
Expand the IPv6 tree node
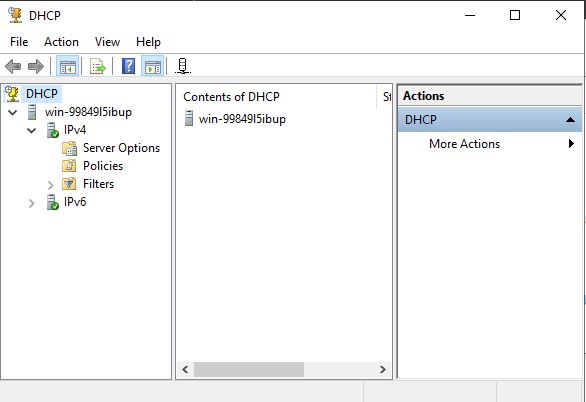point(32,203)
